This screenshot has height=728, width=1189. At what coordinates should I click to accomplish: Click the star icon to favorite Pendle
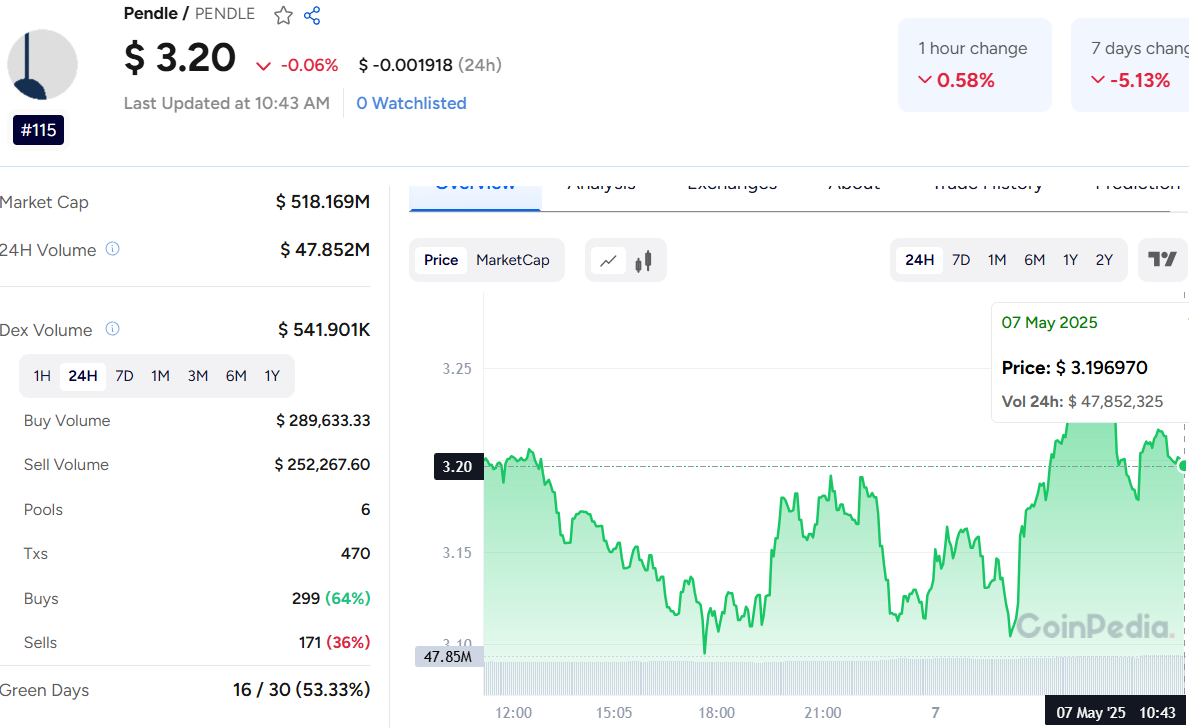[x=284, y=15]
